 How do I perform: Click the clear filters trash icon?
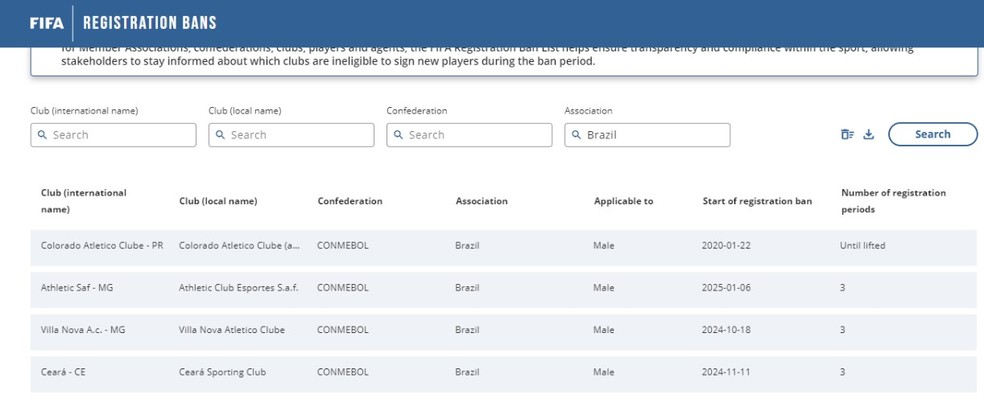[847, 135]
